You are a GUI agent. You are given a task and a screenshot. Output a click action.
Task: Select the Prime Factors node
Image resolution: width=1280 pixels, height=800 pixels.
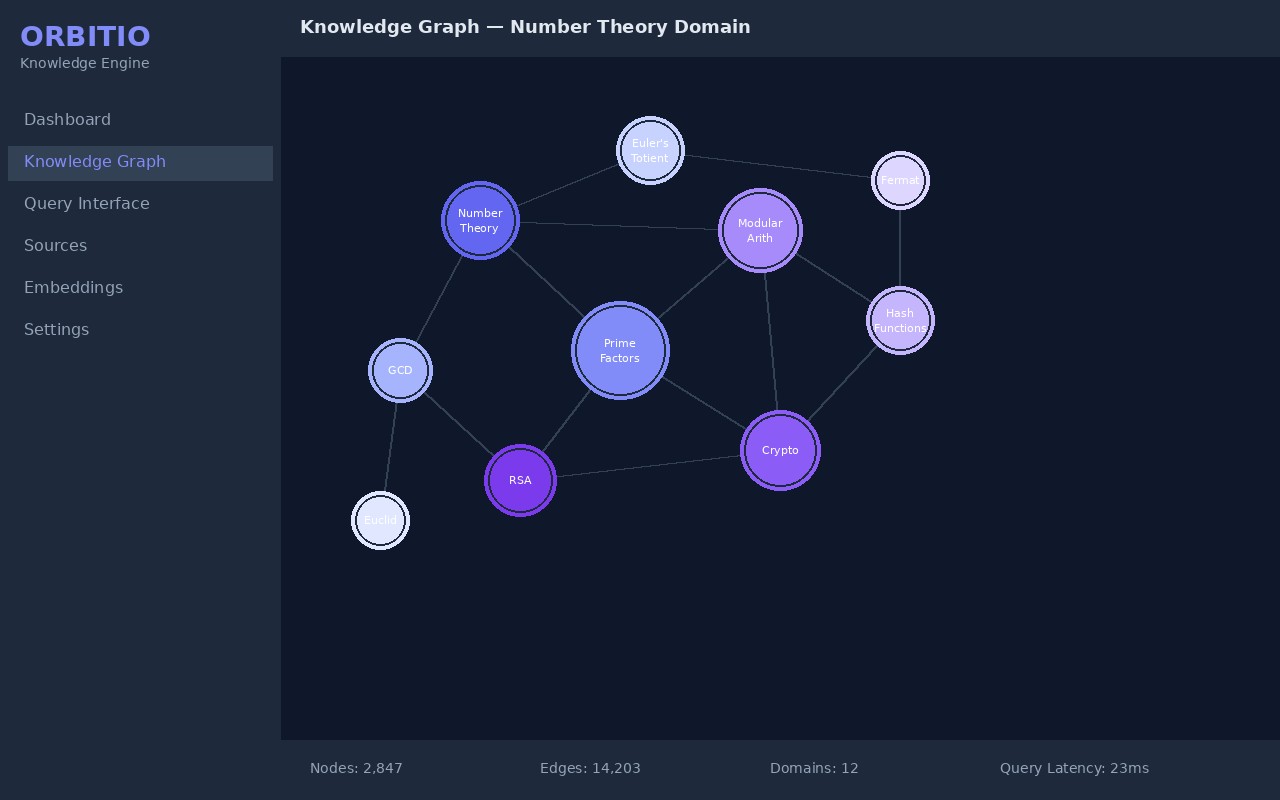[620, 350]
